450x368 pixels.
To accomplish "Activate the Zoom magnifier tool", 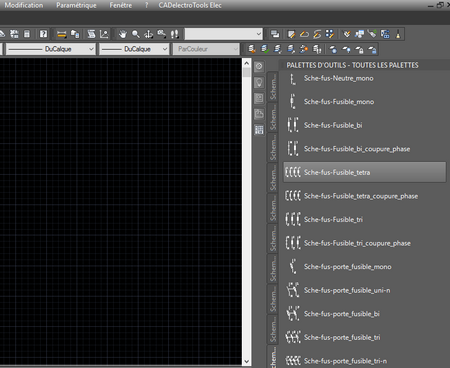I will click(x=136, y=34).
